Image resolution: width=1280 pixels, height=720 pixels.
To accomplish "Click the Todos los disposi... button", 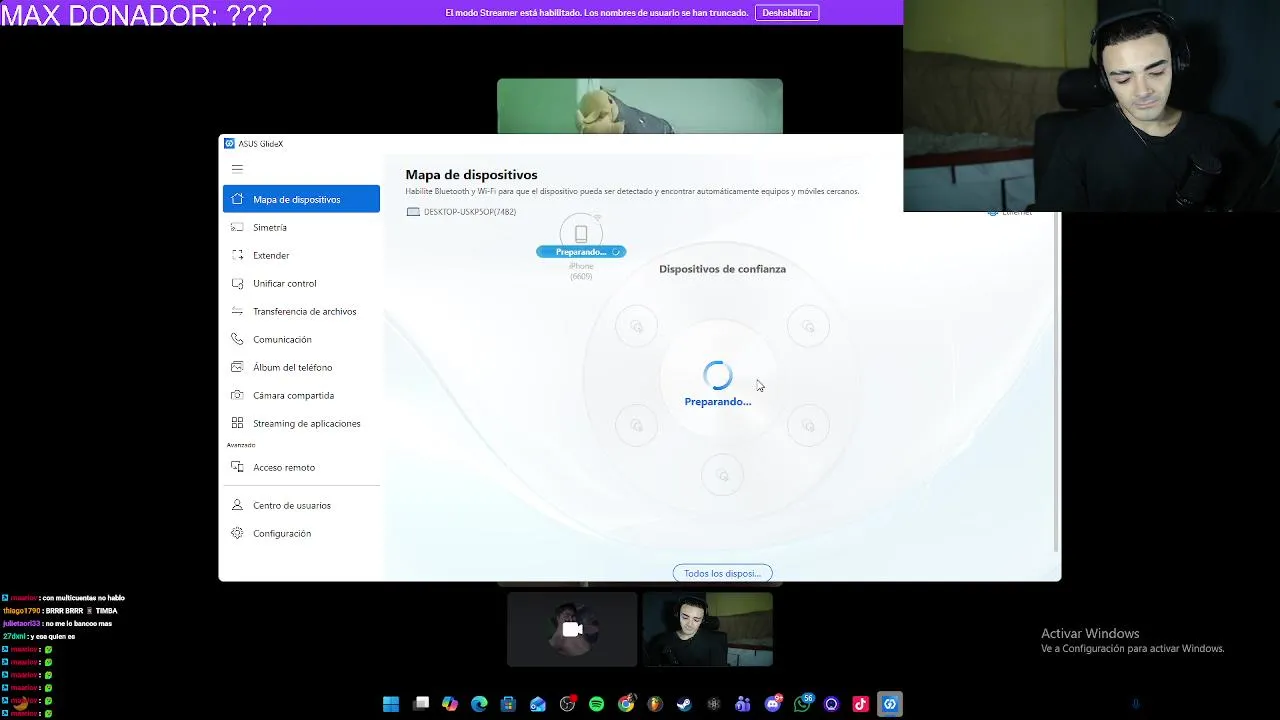I will click(722, 573).
